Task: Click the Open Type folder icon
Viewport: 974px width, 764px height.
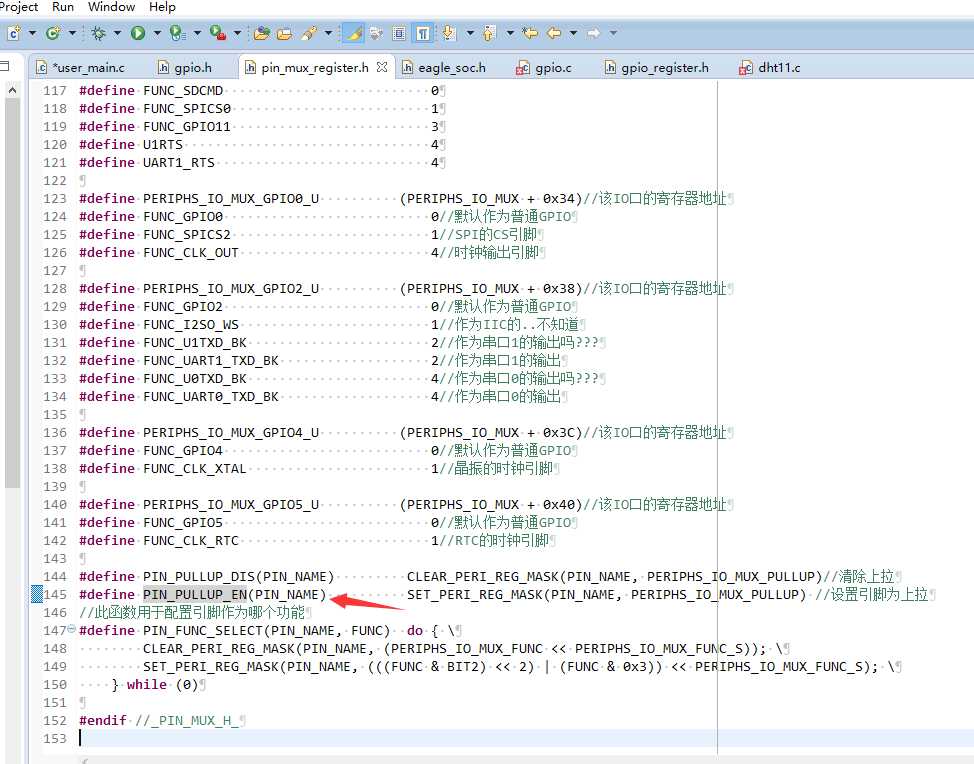Action: point(284,33)
